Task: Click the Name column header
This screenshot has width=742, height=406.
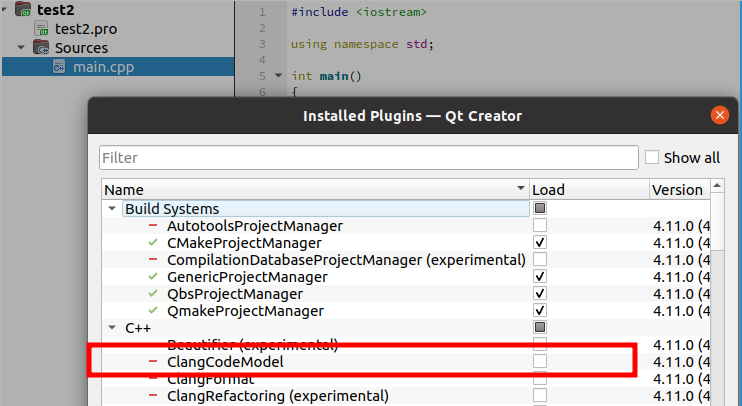Action: [315, 189]
